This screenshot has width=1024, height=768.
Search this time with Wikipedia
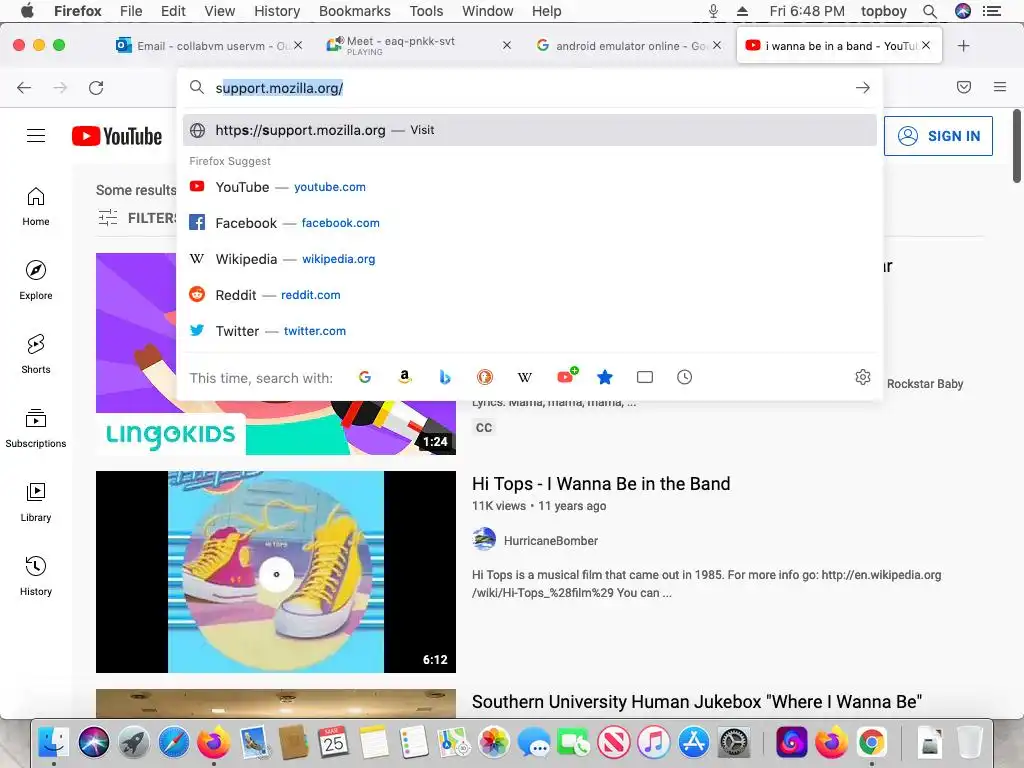click(524, 377)
